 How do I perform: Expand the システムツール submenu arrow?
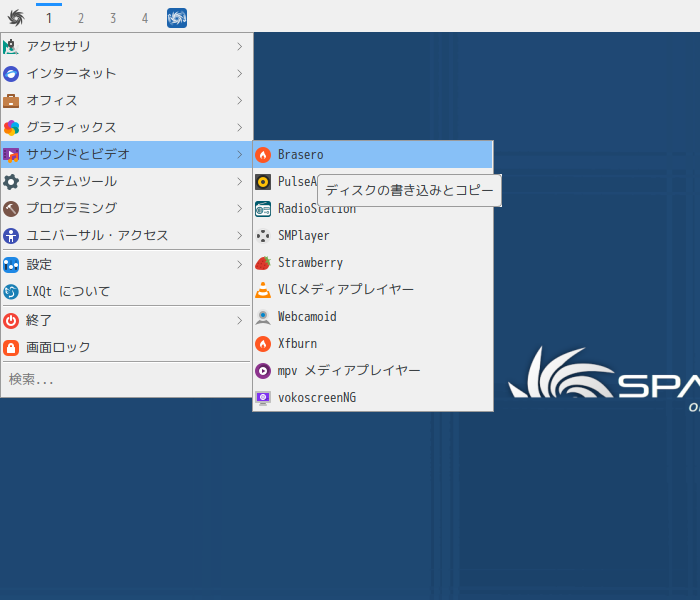click(x=240, y=182)
